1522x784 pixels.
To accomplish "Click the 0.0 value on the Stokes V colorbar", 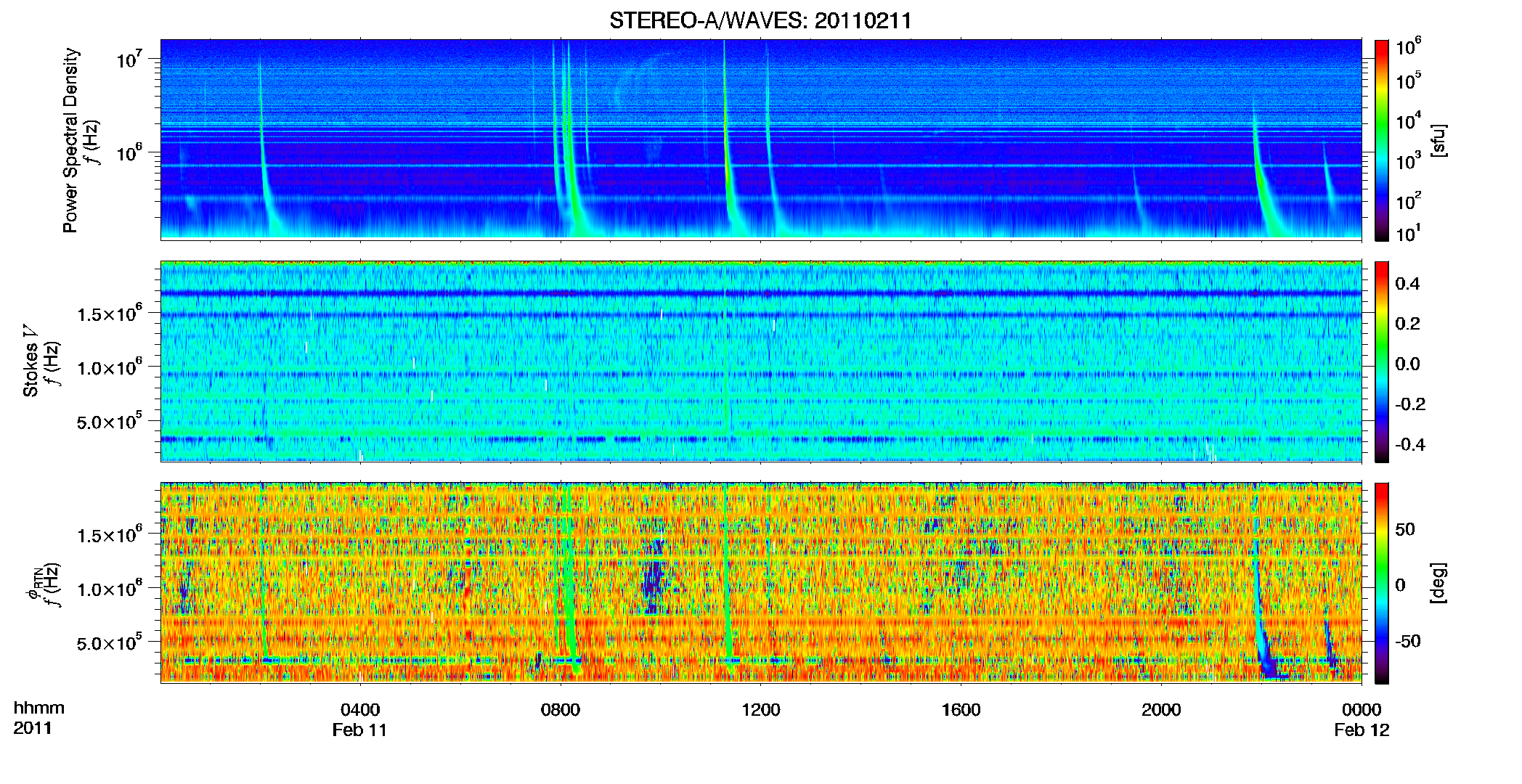I will coord(1407,364).
